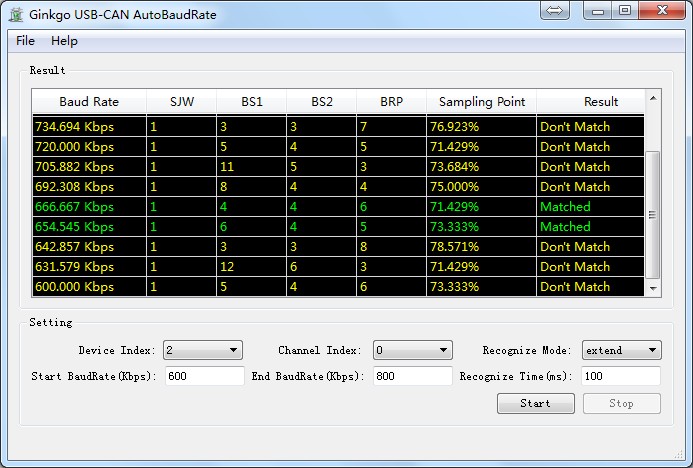This screenshot has height=468, width=693.
Task: Select the 692.308 Kbps row
Action: [x=338, y=186]
